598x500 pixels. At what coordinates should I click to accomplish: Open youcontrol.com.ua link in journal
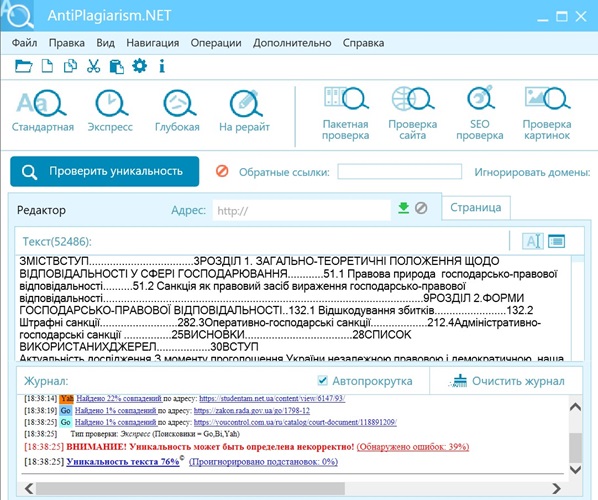tap(295, 422)
